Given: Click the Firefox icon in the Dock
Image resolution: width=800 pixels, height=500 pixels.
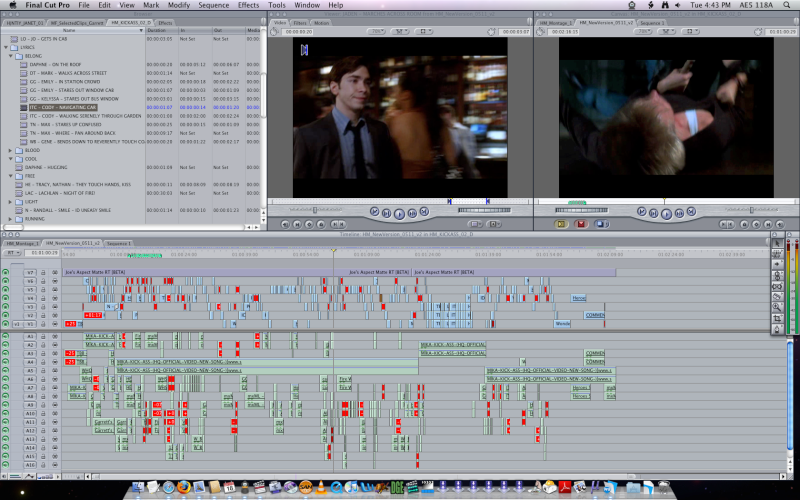Looking at the screenshot, I should coord(183,487).
